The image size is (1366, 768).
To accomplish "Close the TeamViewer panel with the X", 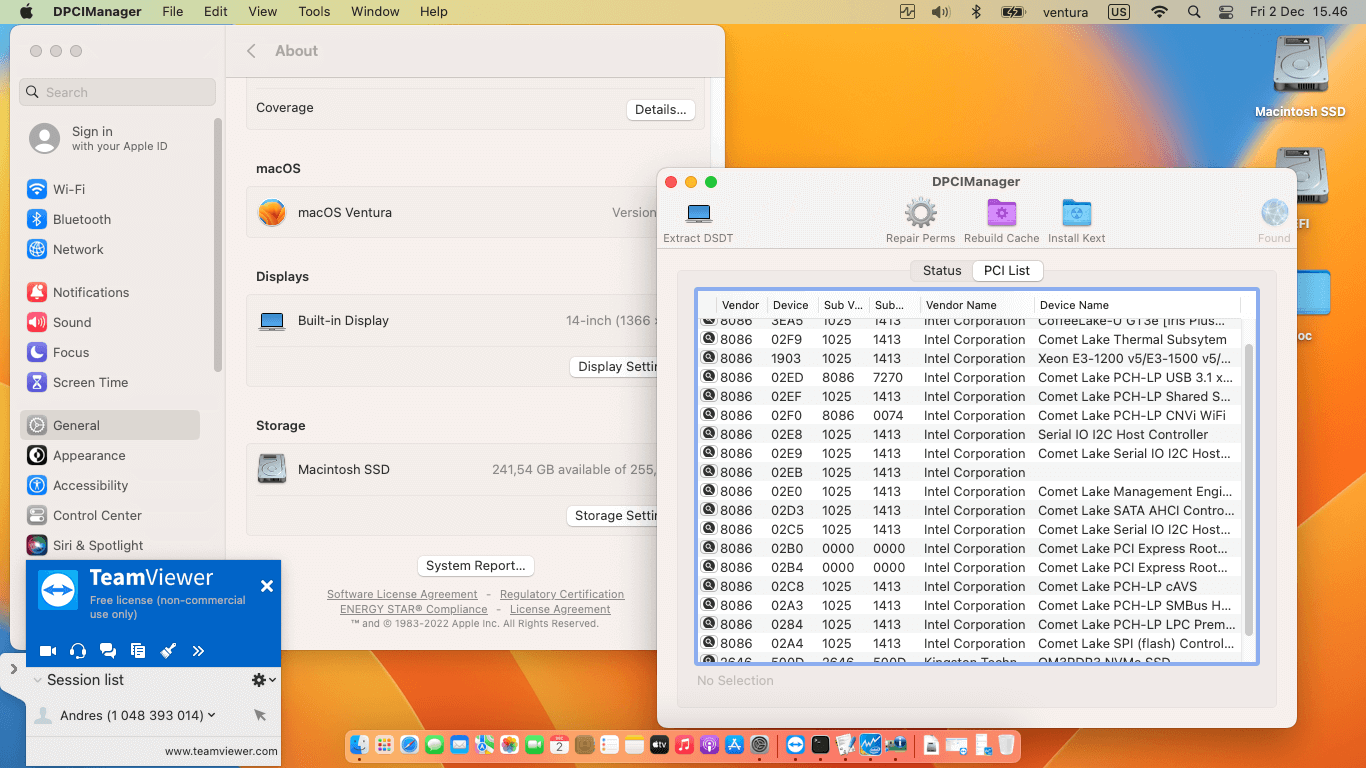I will pos(267,586).
